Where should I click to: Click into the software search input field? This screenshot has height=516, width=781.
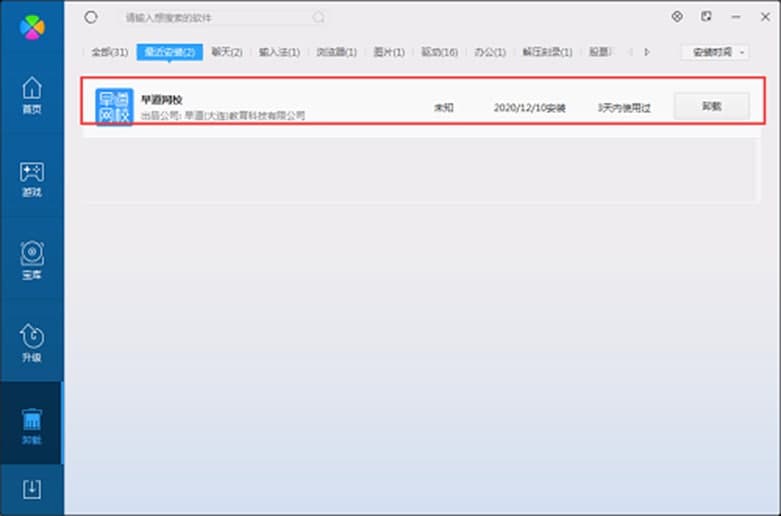point(210,18)
